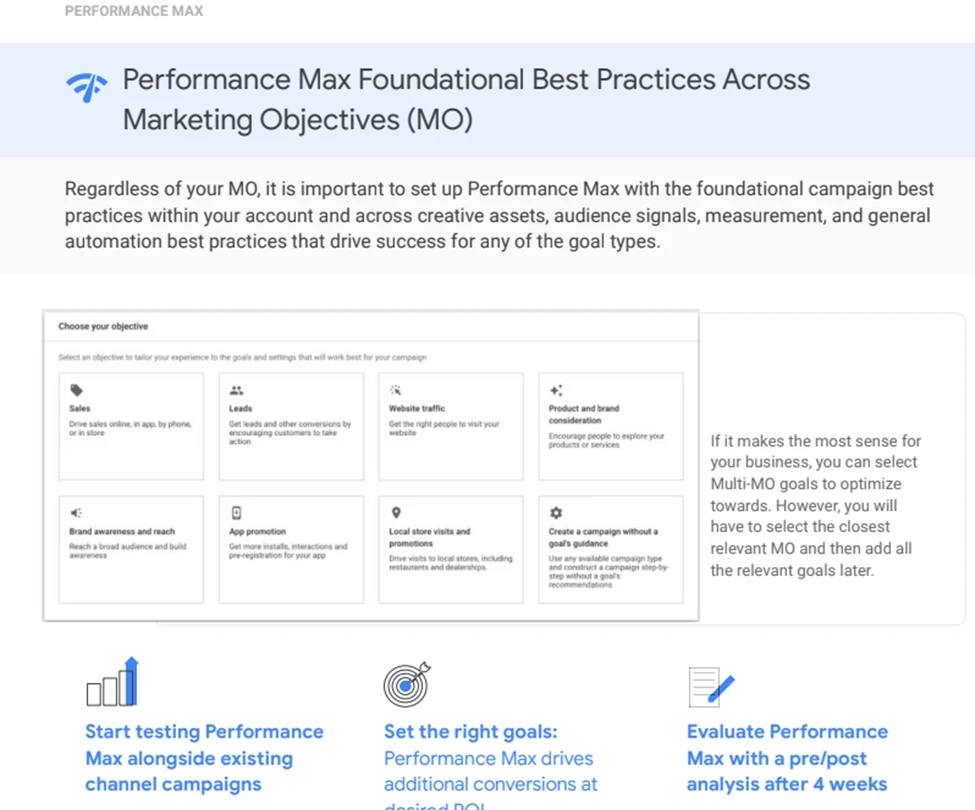
Task: Click the Start testing Performance Max heading
Action: point(204,758)
